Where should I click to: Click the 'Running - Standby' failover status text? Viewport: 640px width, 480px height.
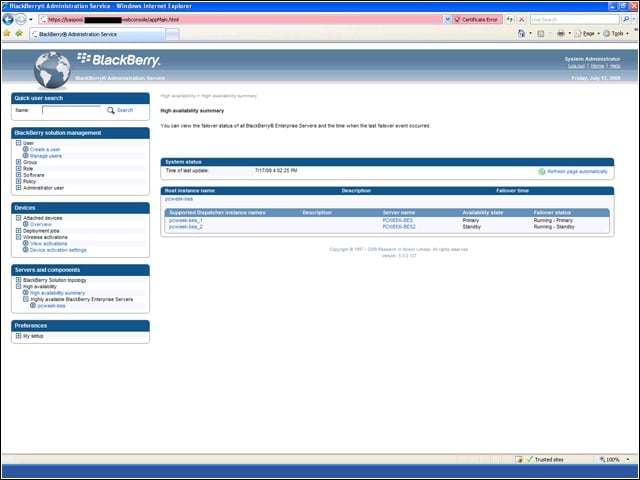(x=554, y=227)
